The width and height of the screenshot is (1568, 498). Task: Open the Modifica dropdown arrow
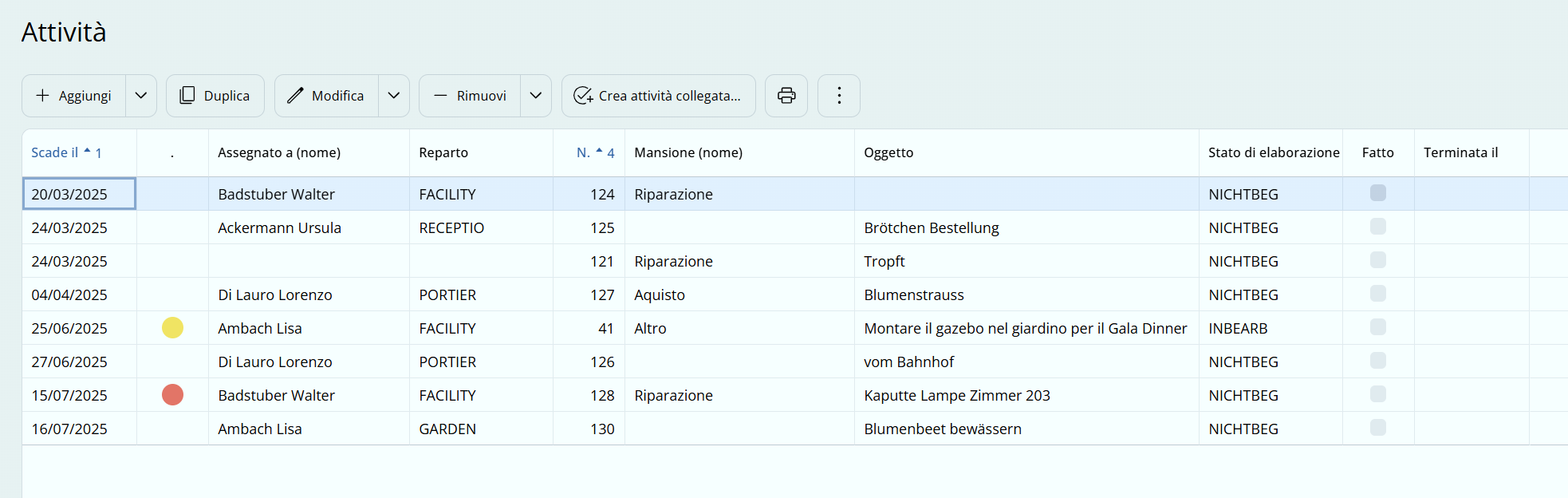pyautogui.click(x=394, y=96)
